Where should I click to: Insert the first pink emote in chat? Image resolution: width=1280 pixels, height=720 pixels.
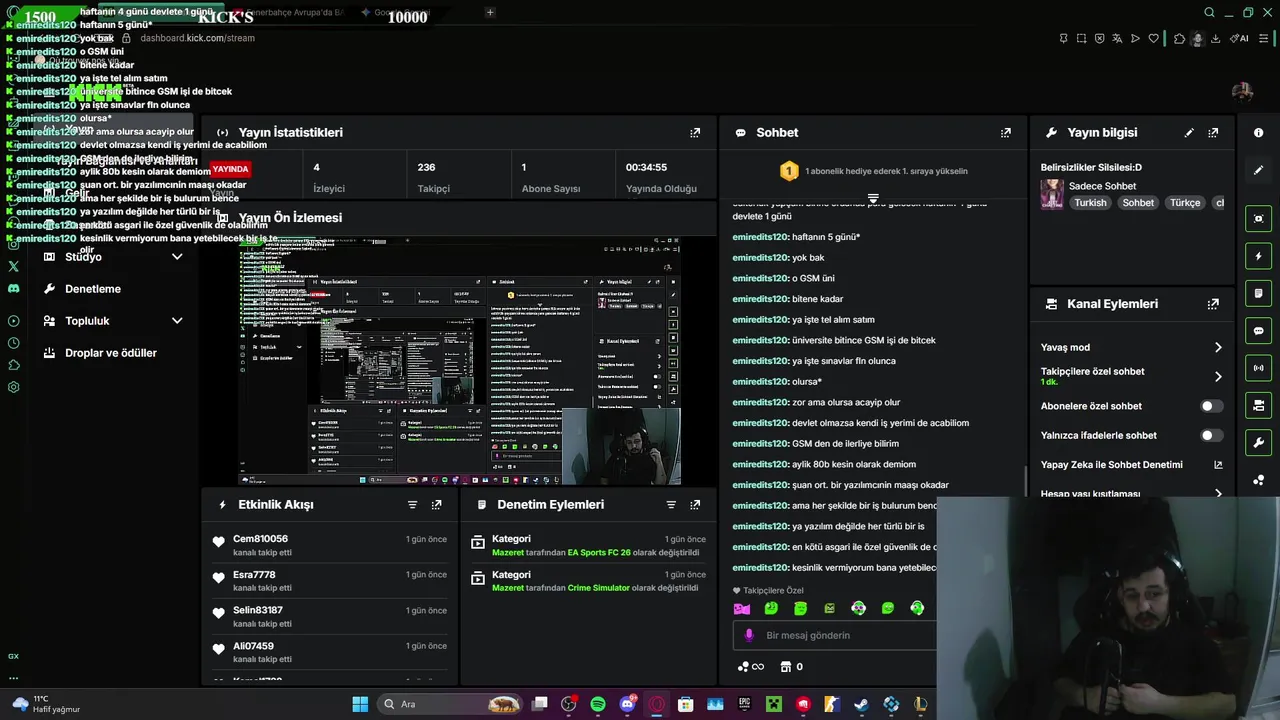[742, 608]
